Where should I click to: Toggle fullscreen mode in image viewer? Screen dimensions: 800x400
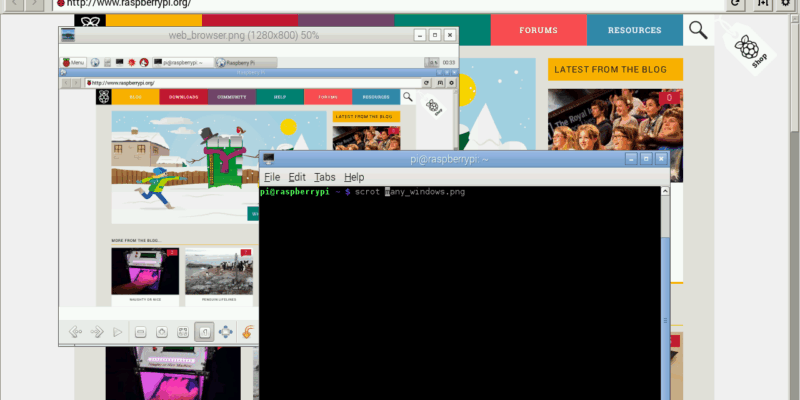point(225,331)
